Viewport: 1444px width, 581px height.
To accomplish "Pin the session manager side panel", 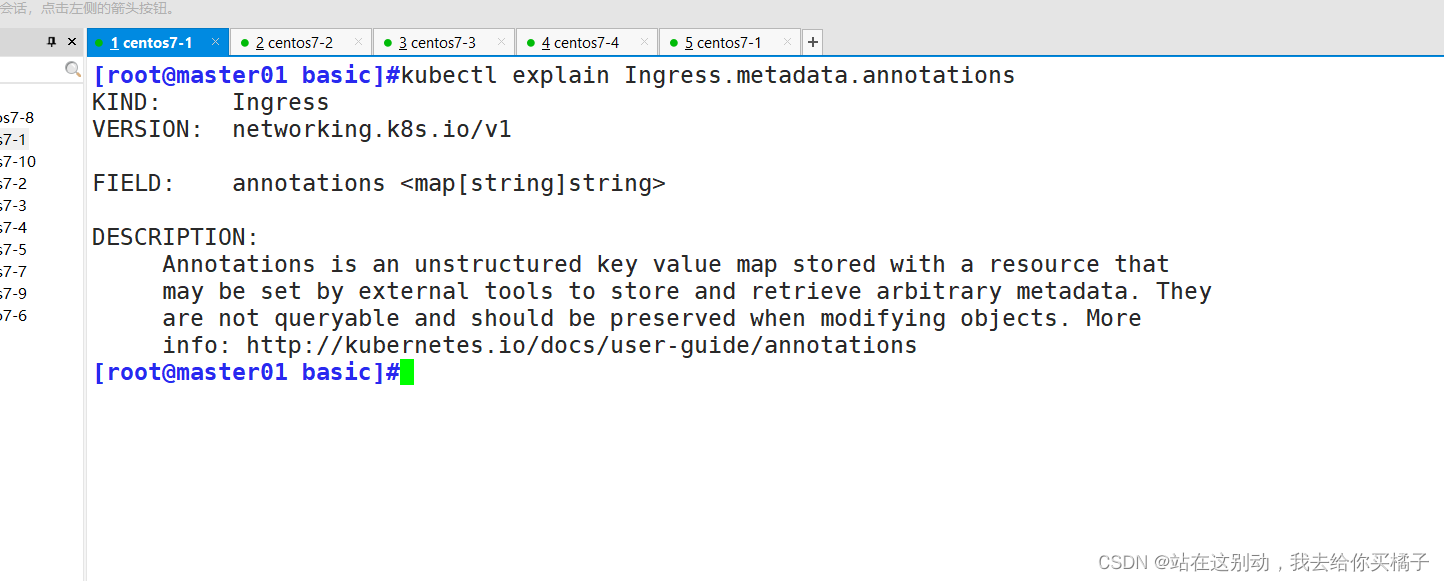I will click(52, 42).
